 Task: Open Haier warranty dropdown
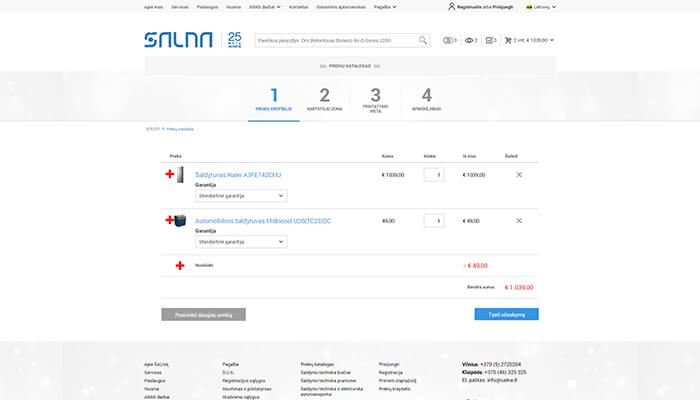[x=241, y=196]
